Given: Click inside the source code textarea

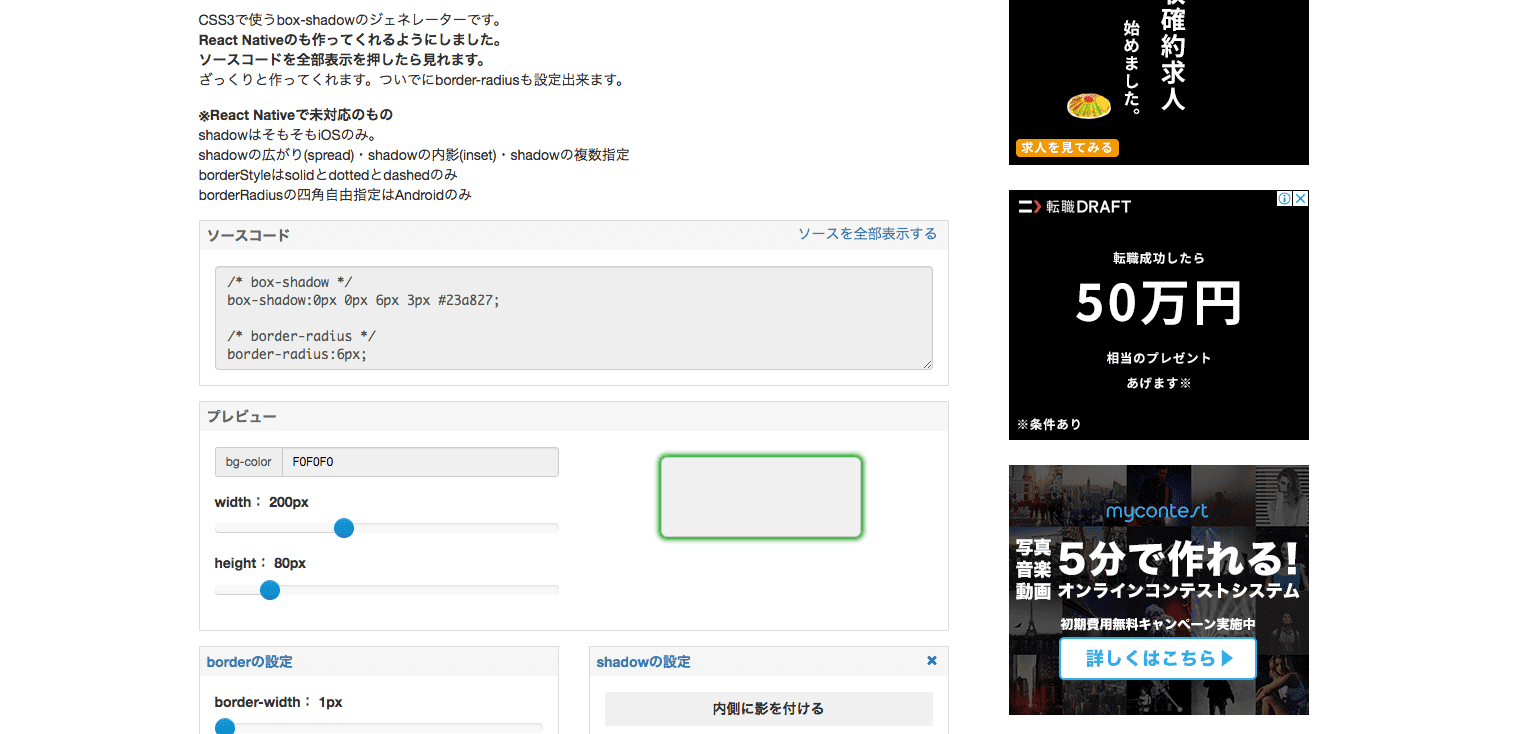Looking at the screenshot, I should (x=573, y=318).
